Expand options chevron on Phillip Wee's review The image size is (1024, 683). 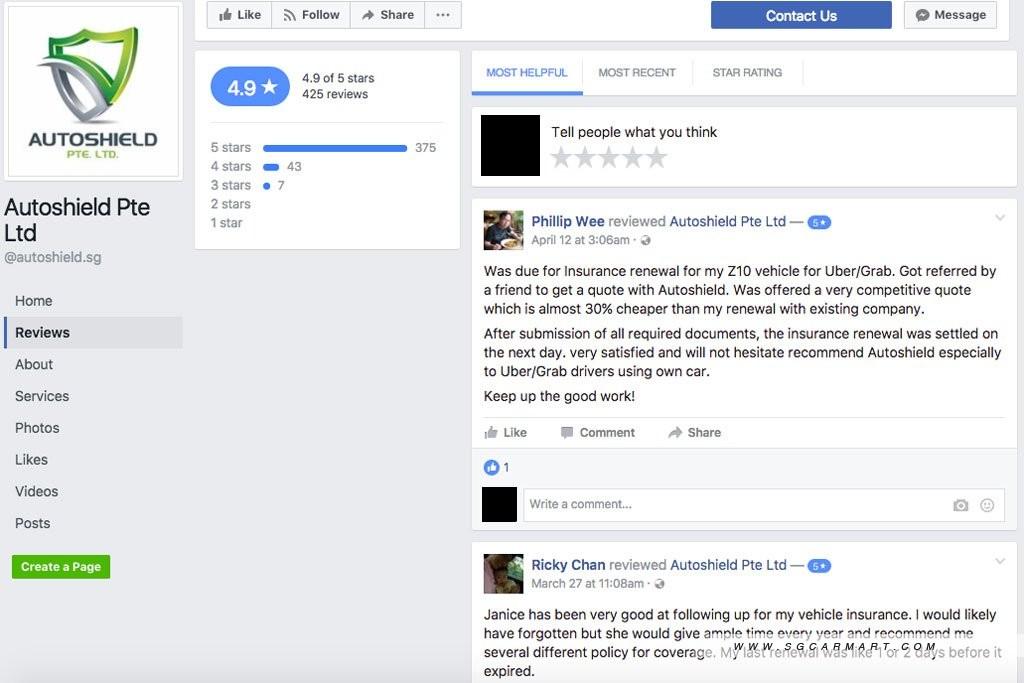tap(999, 217)
